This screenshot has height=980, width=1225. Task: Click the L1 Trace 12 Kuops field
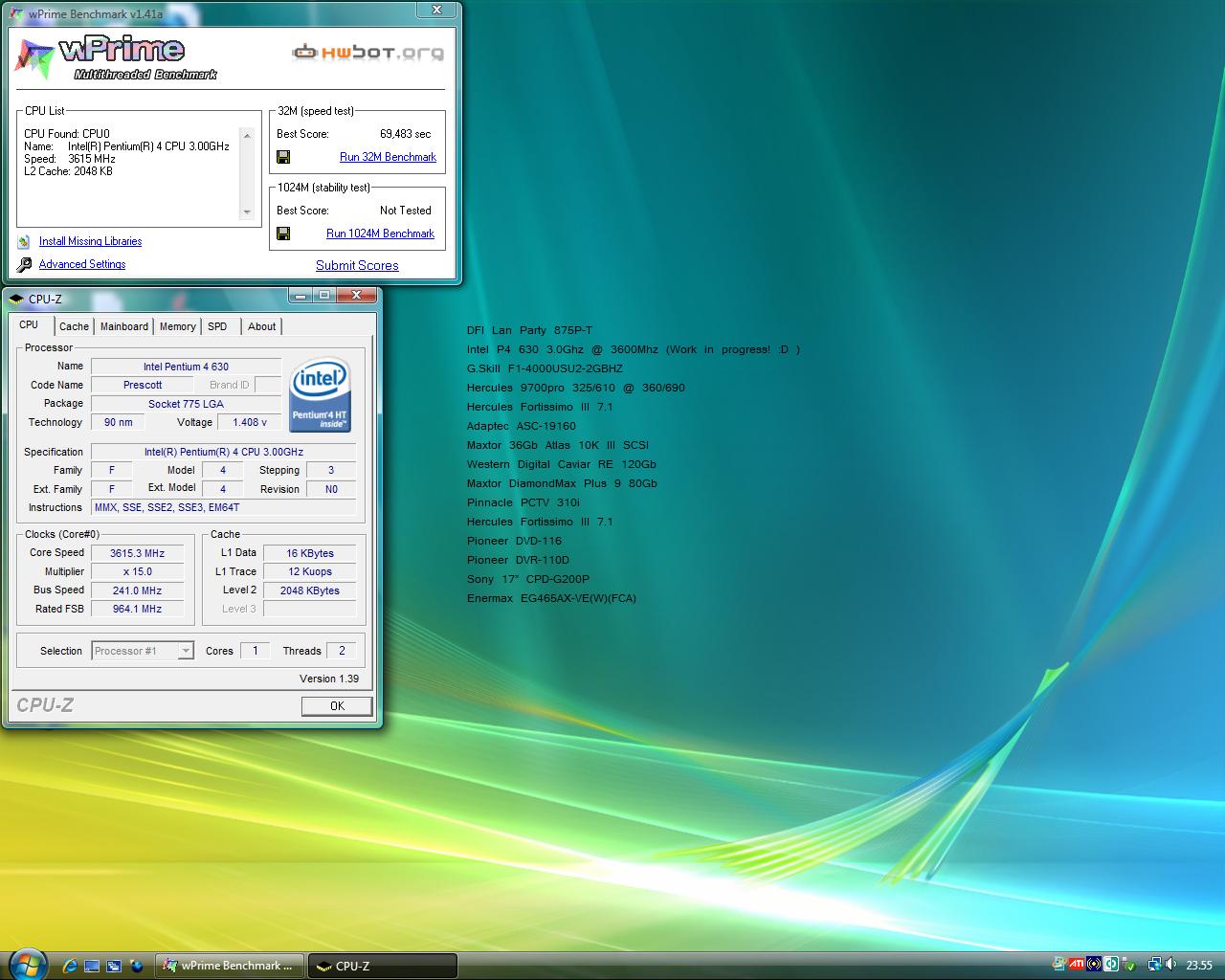310,571
